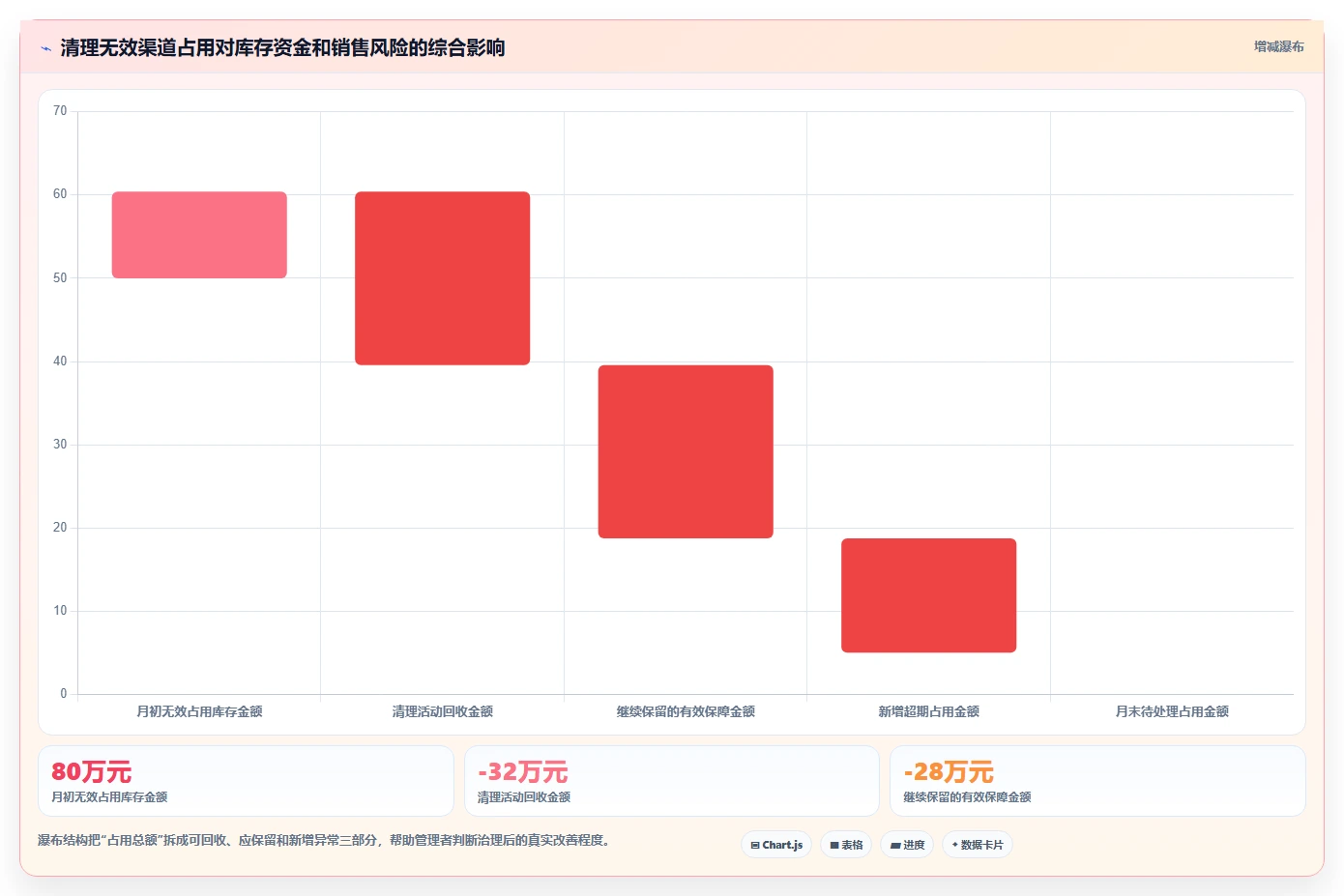This screenshot has height=896, width=1344.
Task: Click the 月初无效占用库存金额 pink bar
Action: click(199, 235)
